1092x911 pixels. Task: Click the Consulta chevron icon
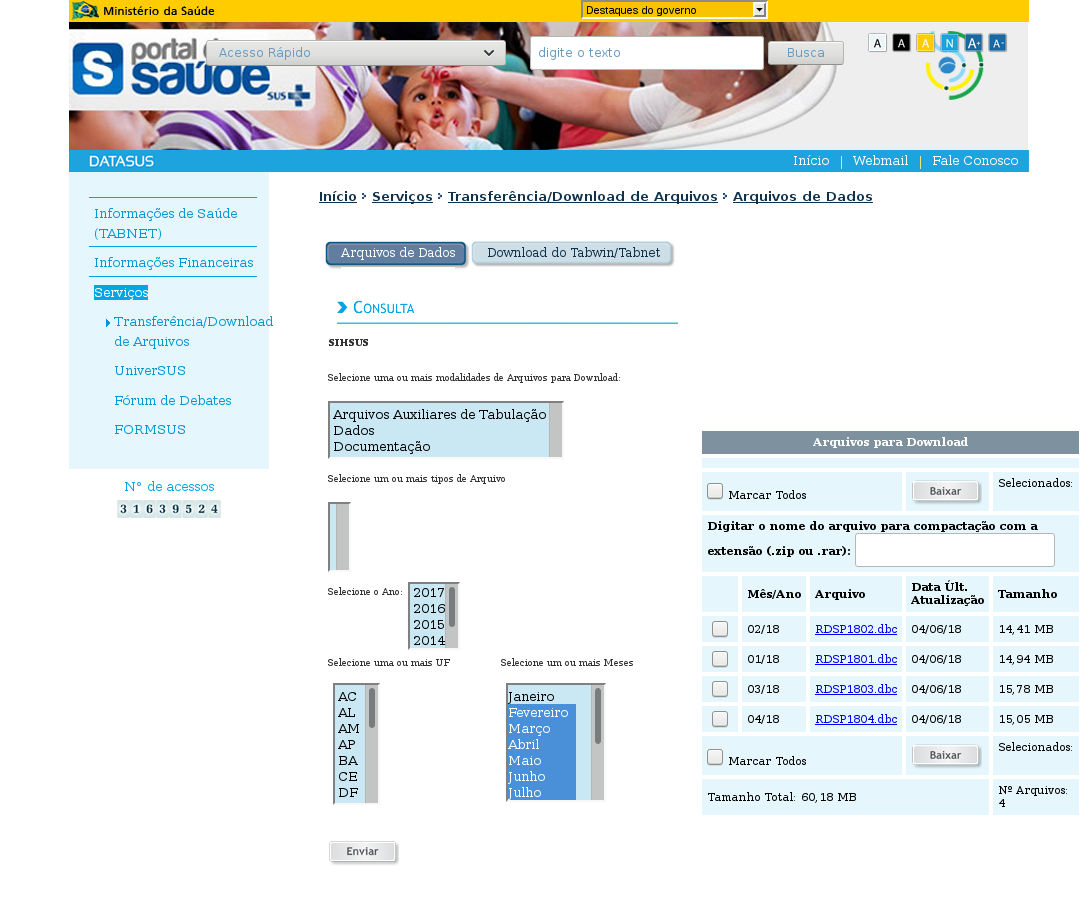(342, 307)
